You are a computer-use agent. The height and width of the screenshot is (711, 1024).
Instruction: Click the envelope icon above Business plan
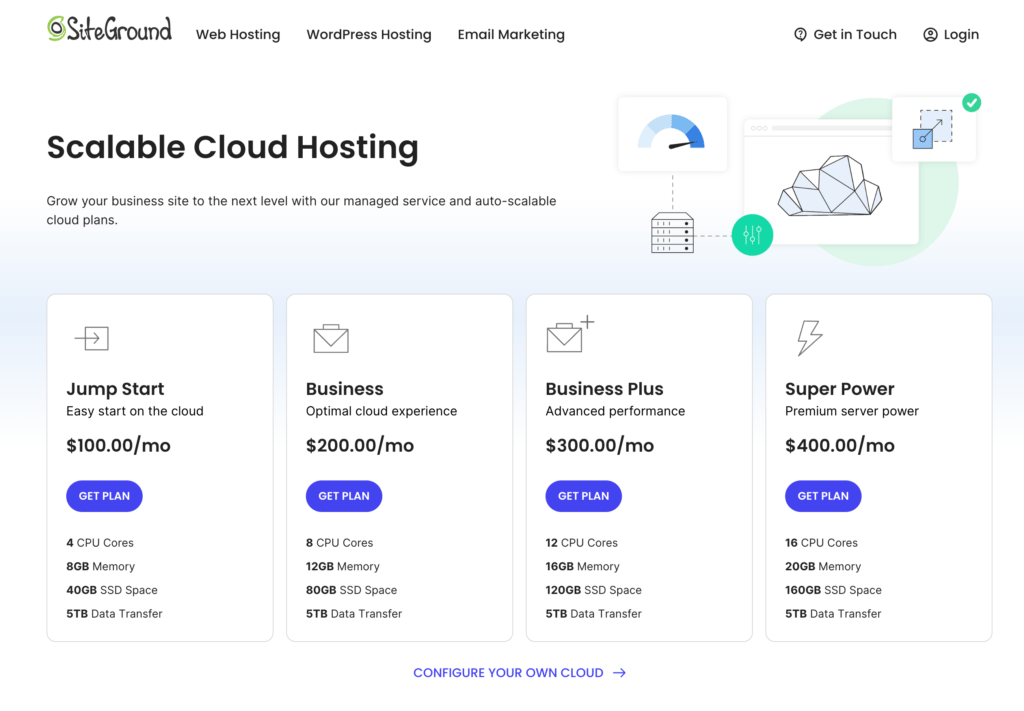coord(330,338)
